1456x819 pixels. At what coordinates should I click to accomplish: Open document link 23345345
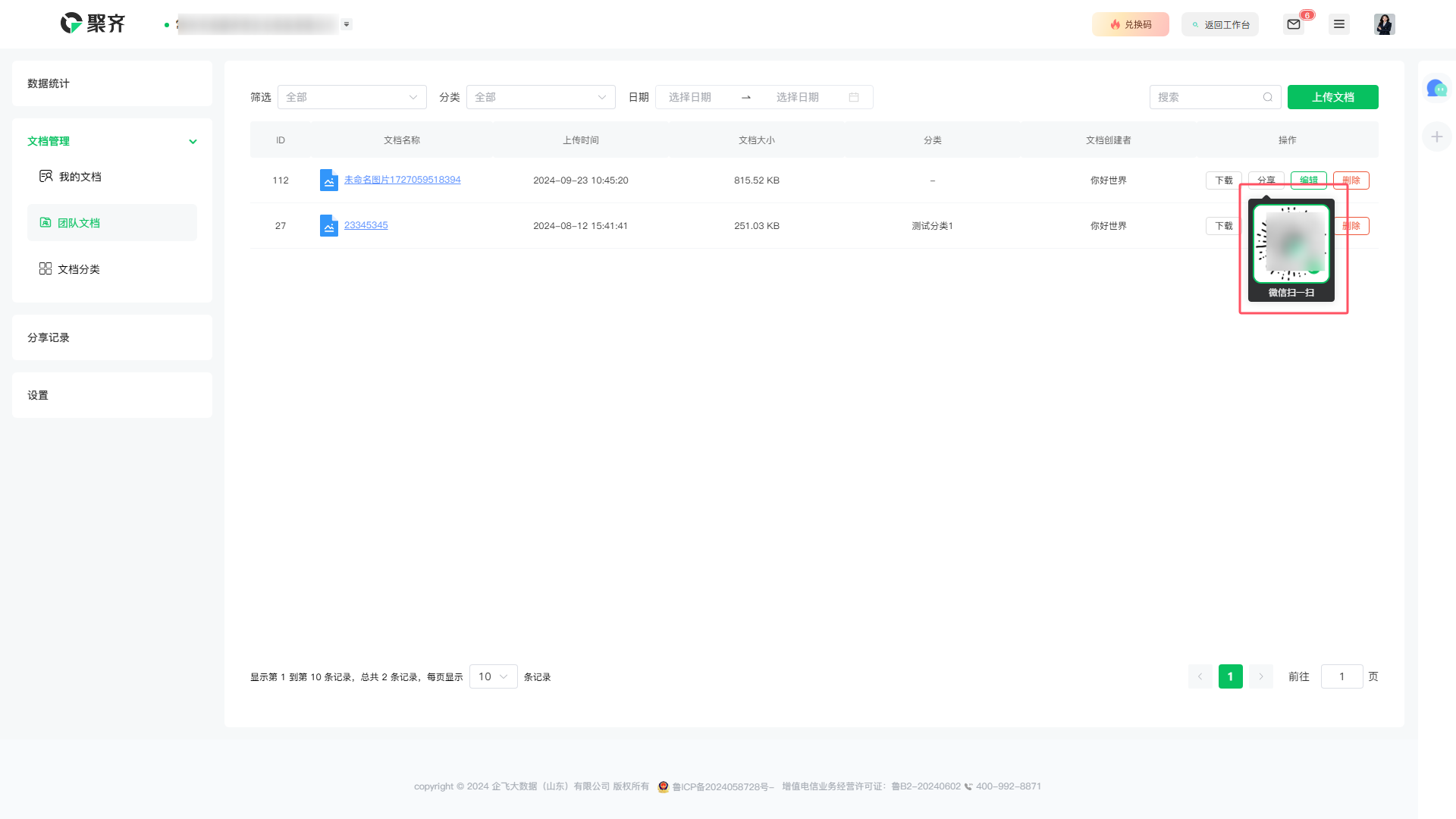tap(366, 225)
